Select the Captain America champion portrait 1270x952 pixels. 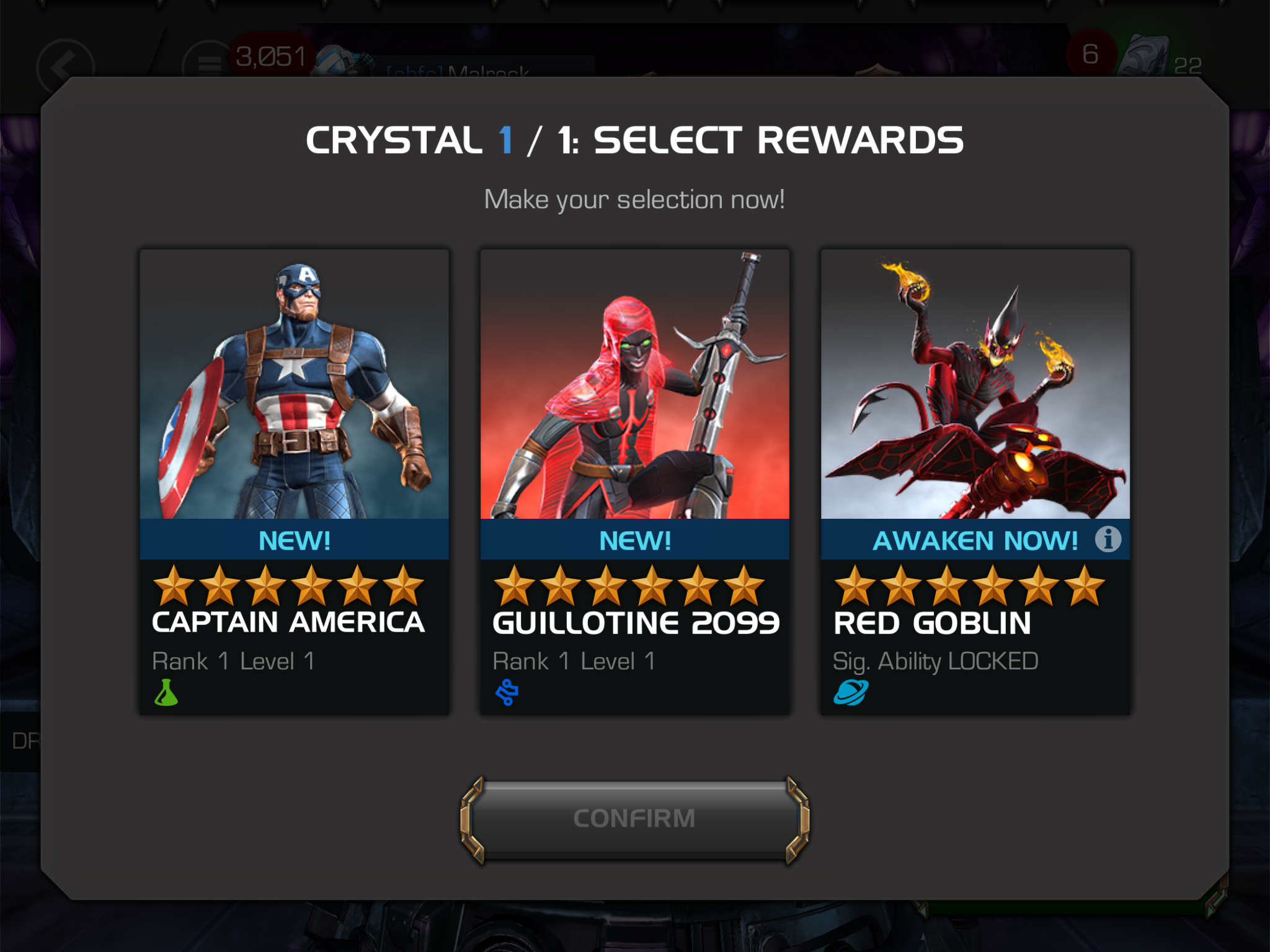(x=295, y=384)
